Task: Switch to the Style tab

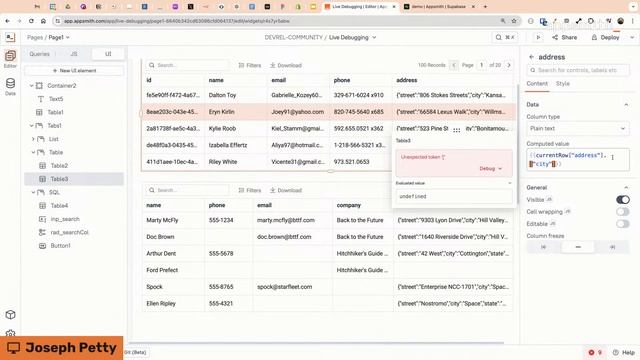Action: [562, 84]
